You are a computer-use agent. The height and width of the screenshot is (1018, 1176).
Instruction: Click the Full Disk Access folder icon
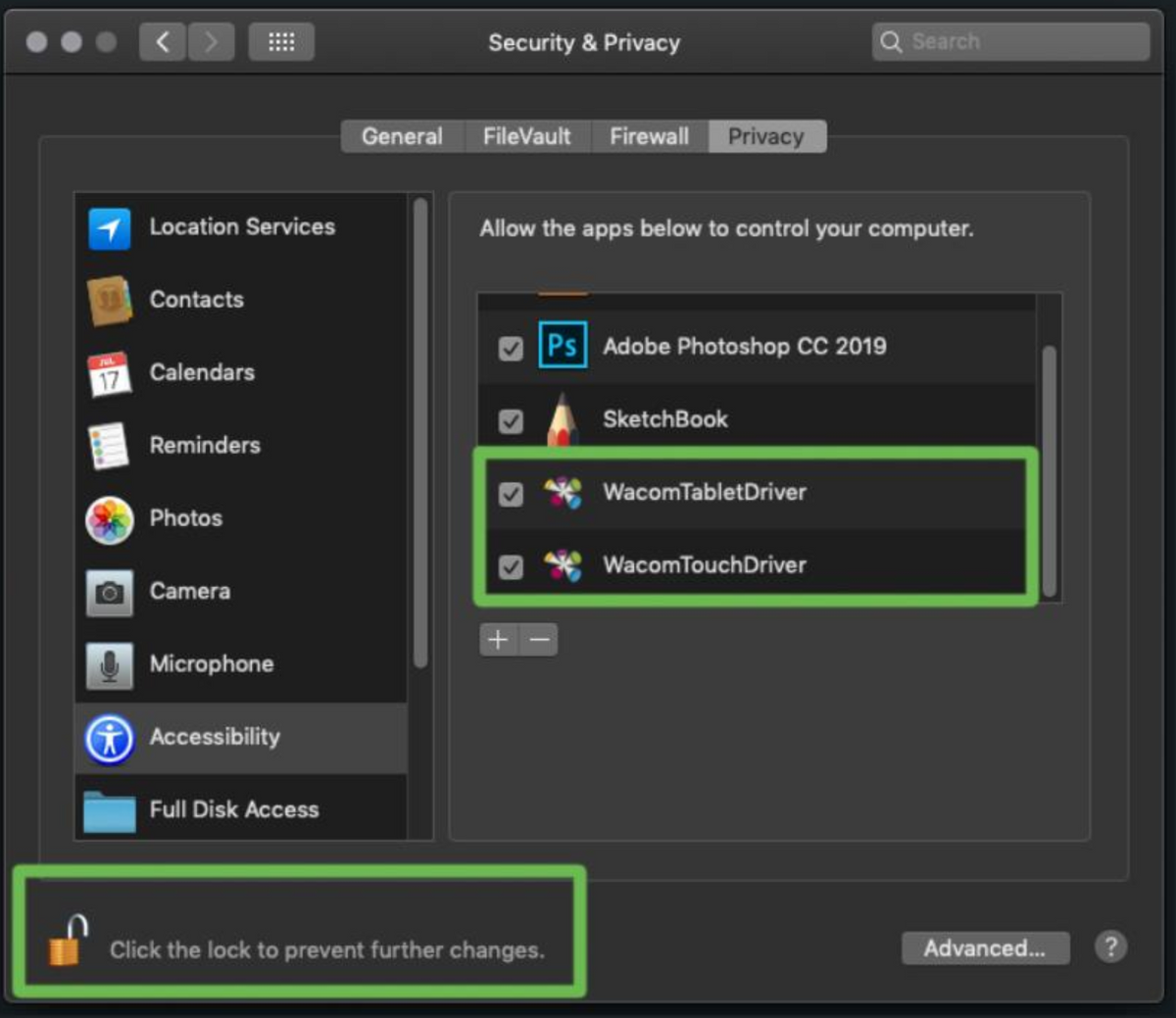coord(109,810)
